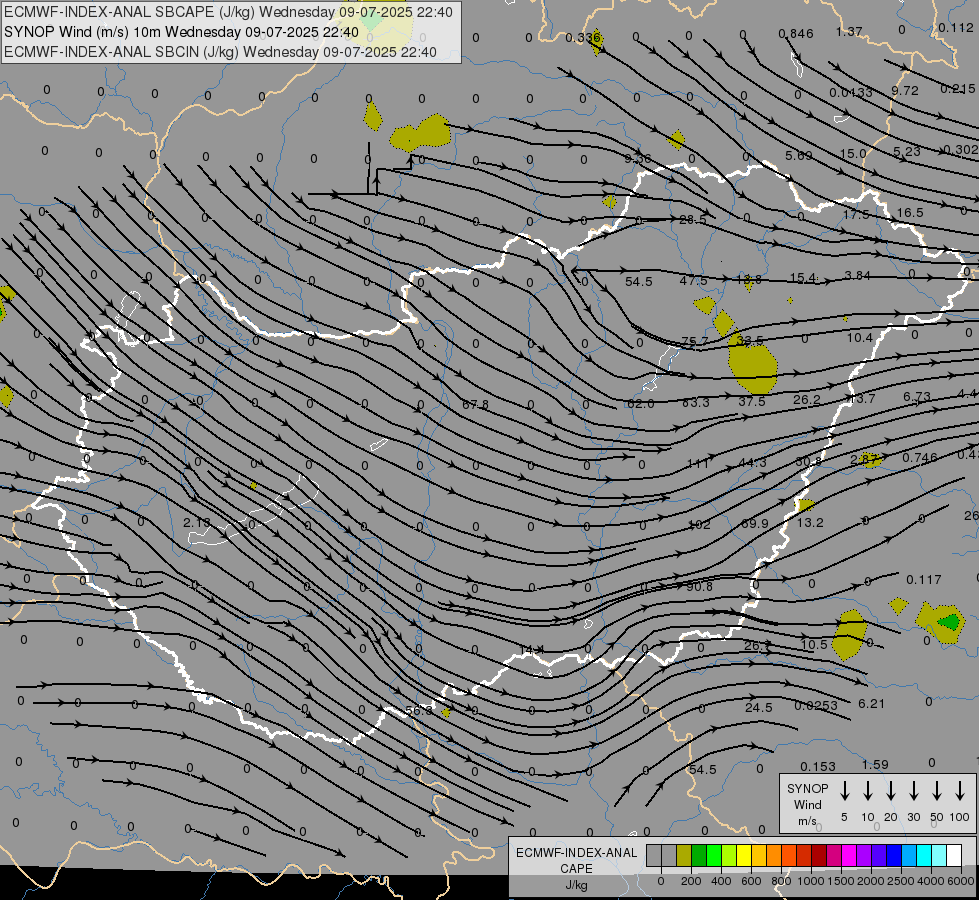979x900 pixels.
Task: Click the 30 m/s wind arrow in legend
Action: [x=913, y=791]
